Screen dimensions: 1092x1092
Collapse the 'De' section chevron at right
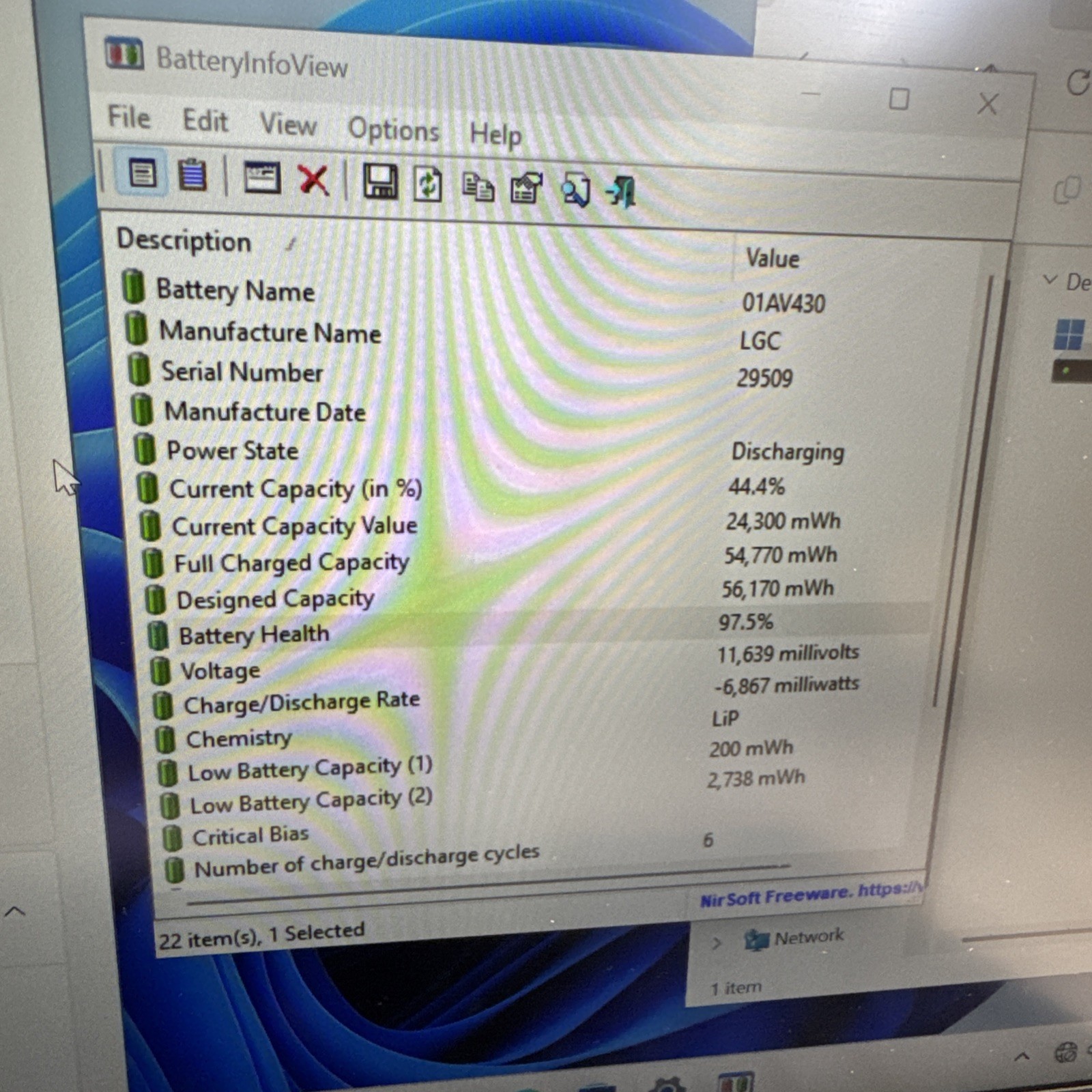1050,280
